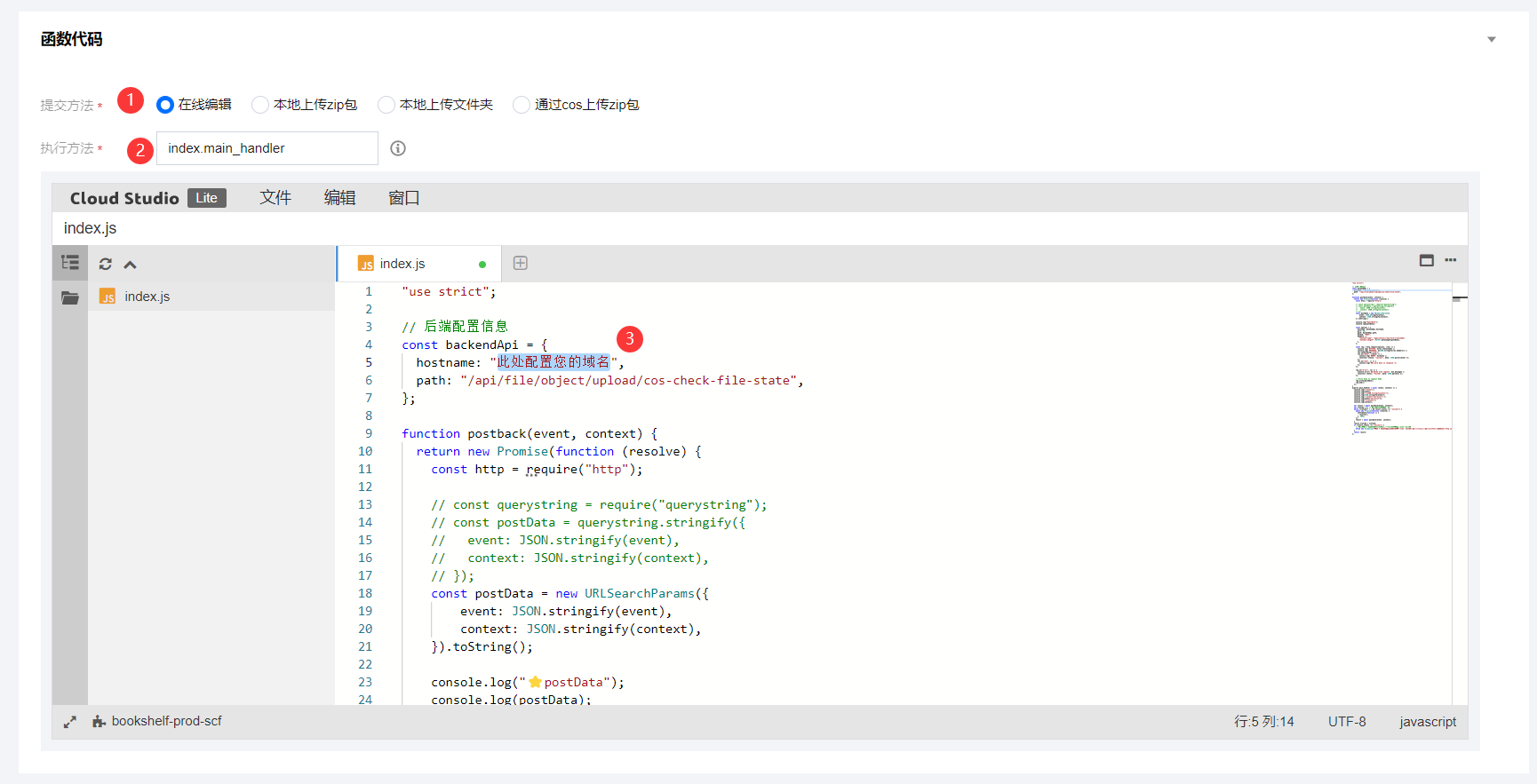
Task: Click the fullscreen expand icon in status bar
Action: [x=70, y=722]
